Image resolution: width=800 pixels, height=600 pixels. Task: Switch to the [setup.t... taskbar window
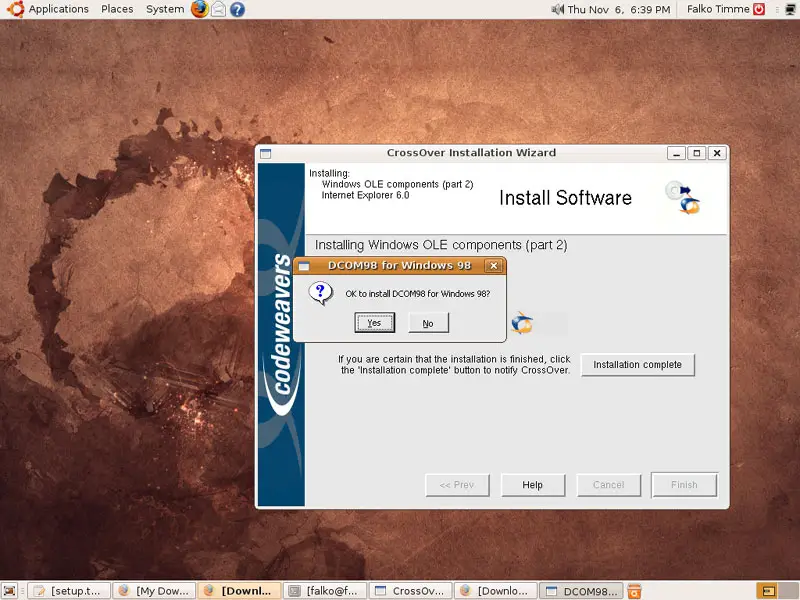(68, 591)
